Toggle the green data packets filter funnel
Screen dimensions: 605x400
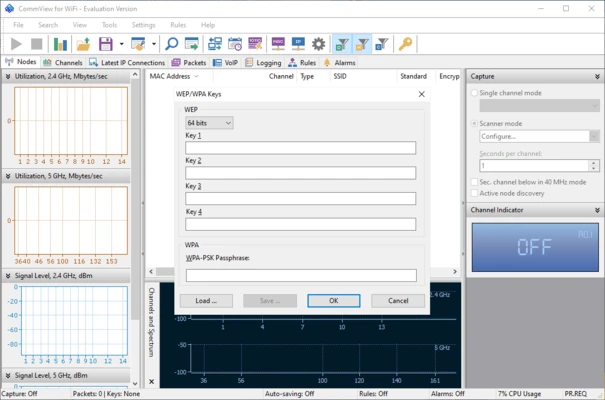point(342,44)
